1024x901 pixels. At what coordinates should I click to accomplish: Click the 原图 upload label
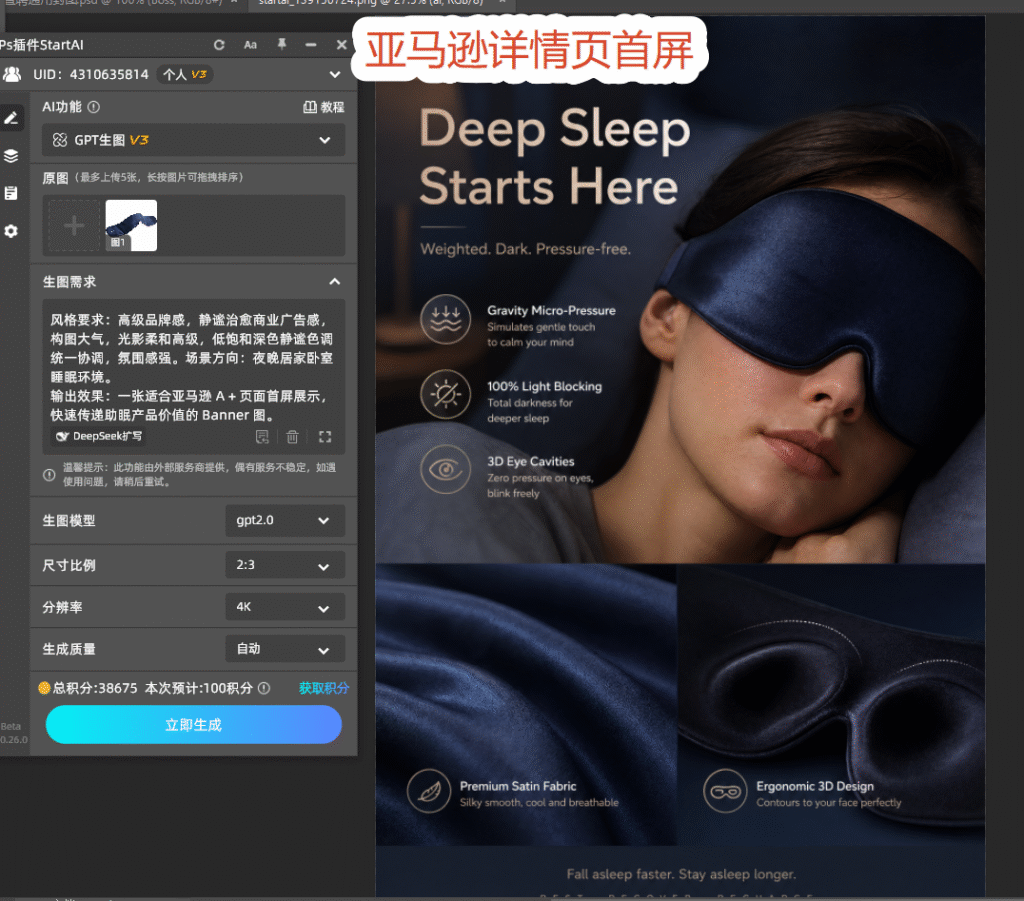click(x=55, y=178)
